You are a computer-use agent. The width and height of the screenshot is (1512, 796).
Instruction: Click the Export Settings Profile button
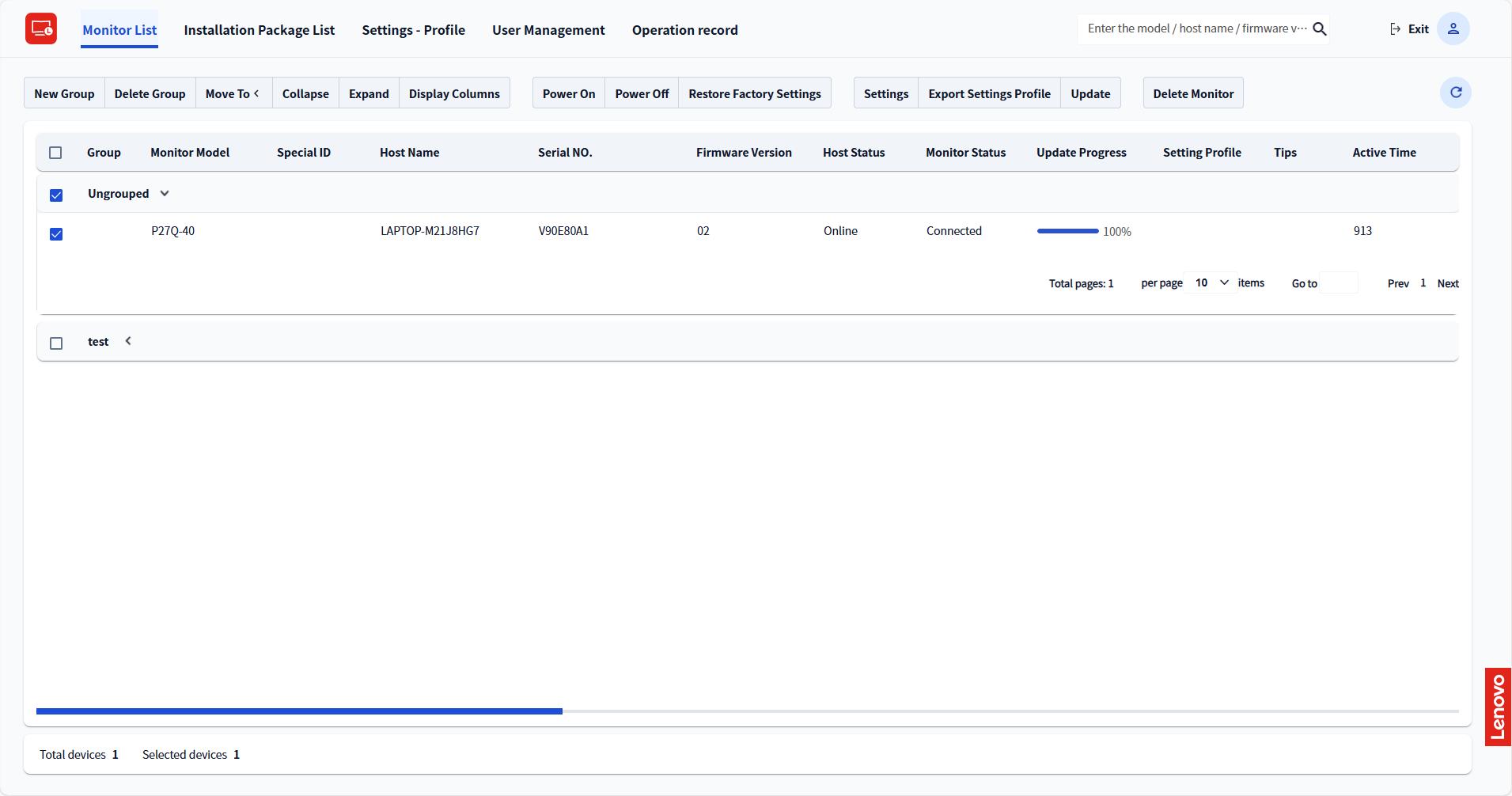989,93
